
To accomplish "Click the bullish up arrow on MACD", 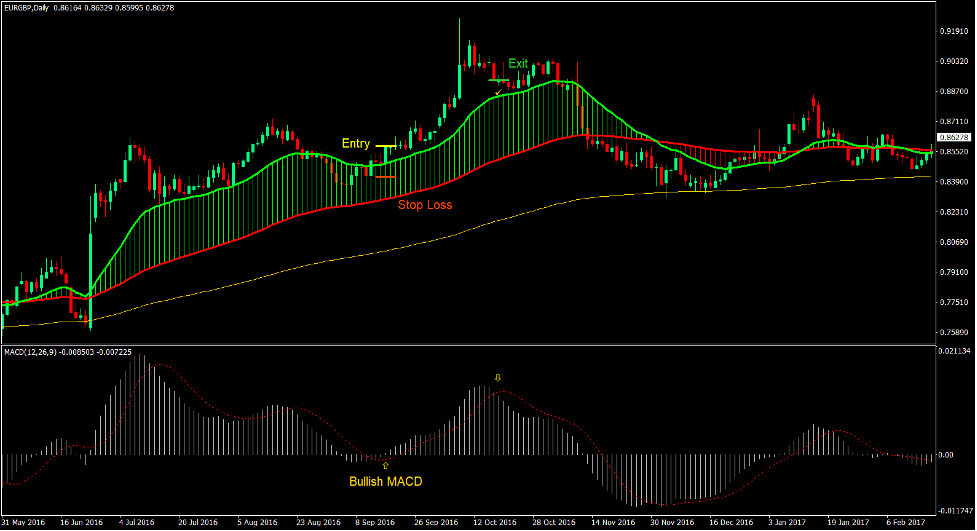I will [x=385, y=465].
